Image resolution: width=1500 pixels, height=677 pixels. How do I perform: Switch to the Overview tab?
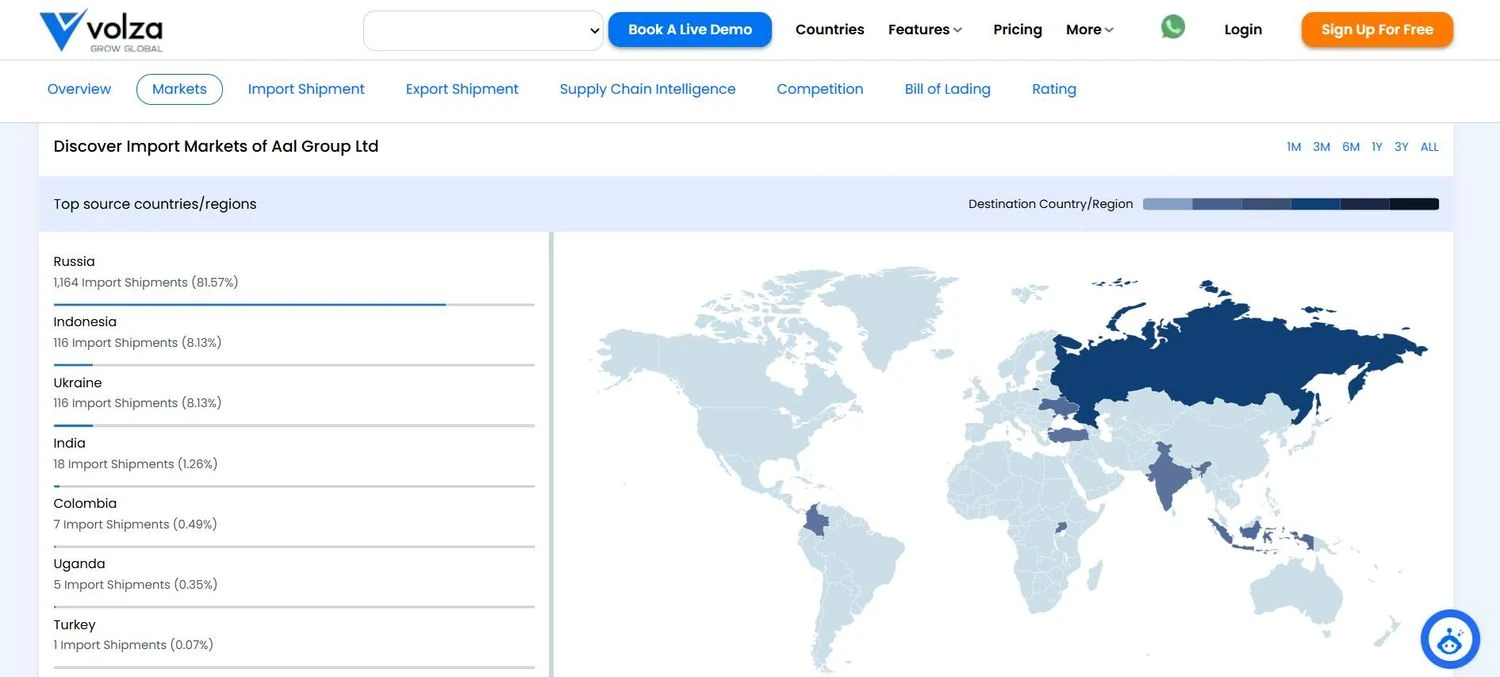pyautogui.click(x=79, y=89)
